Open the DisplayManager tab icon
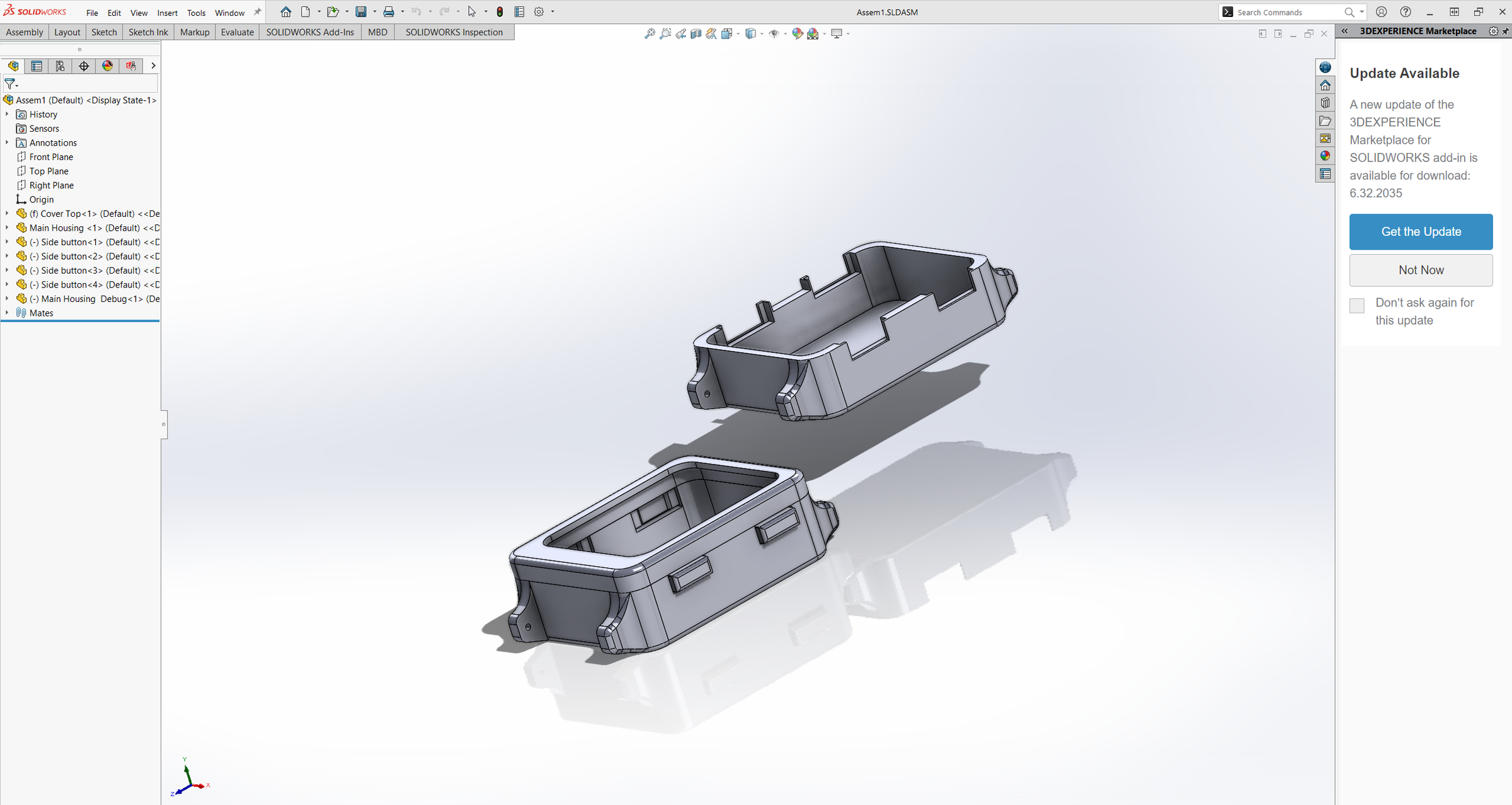 [x=108, y=66]
